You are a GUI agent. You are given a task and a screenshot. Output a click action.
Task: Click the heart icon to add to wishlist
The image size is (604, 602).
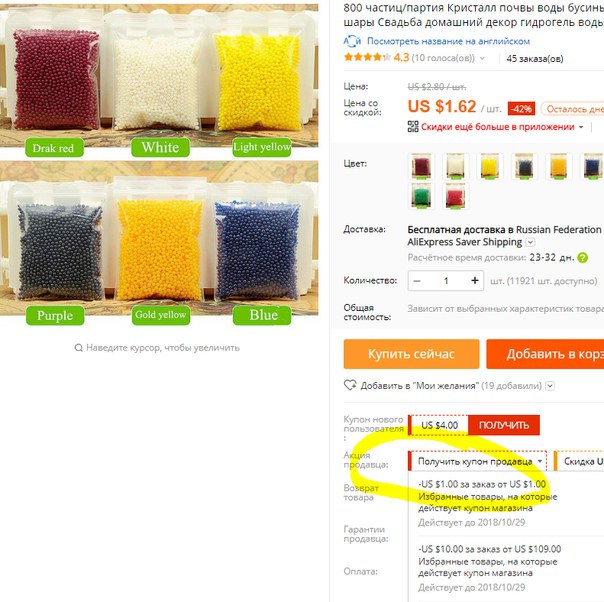click(x=350, y=385)
